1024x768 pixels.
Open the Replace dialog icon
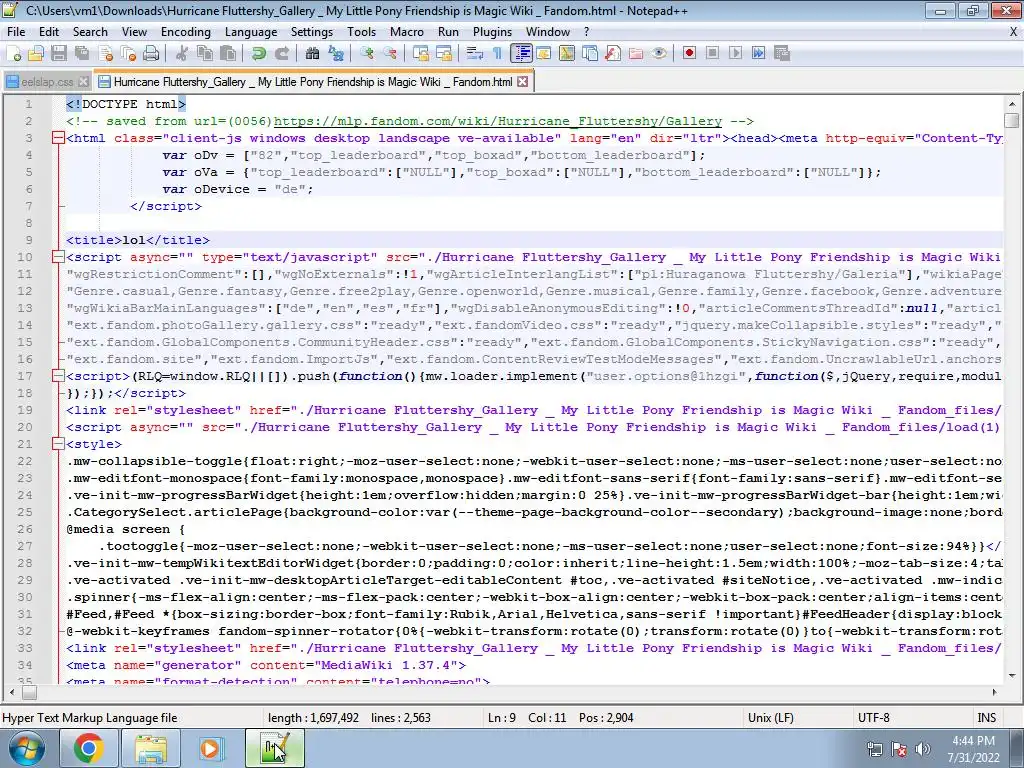coord(336,54)
